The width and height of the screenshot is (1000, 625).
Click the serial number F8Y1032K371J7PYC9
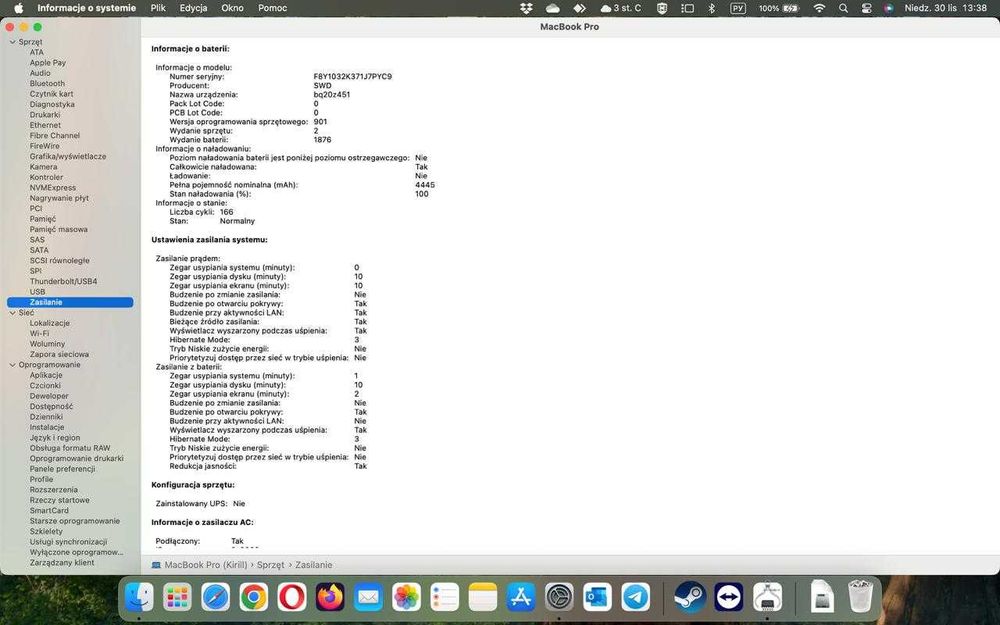coord(353,77)
